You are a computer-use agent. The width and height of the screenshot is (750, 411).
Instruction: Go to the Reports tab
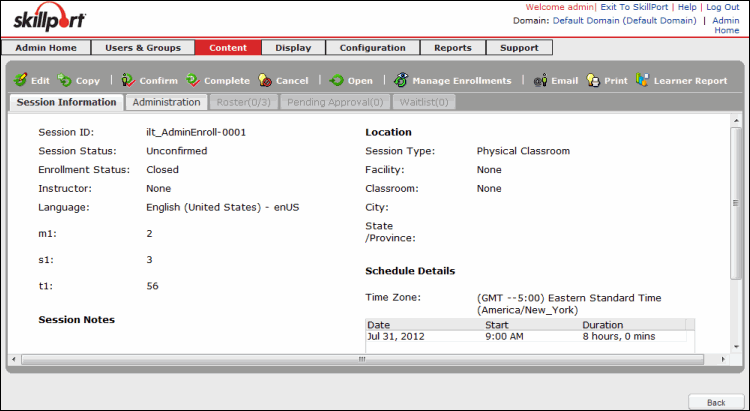pyautogui.click(x=453, y=48)
